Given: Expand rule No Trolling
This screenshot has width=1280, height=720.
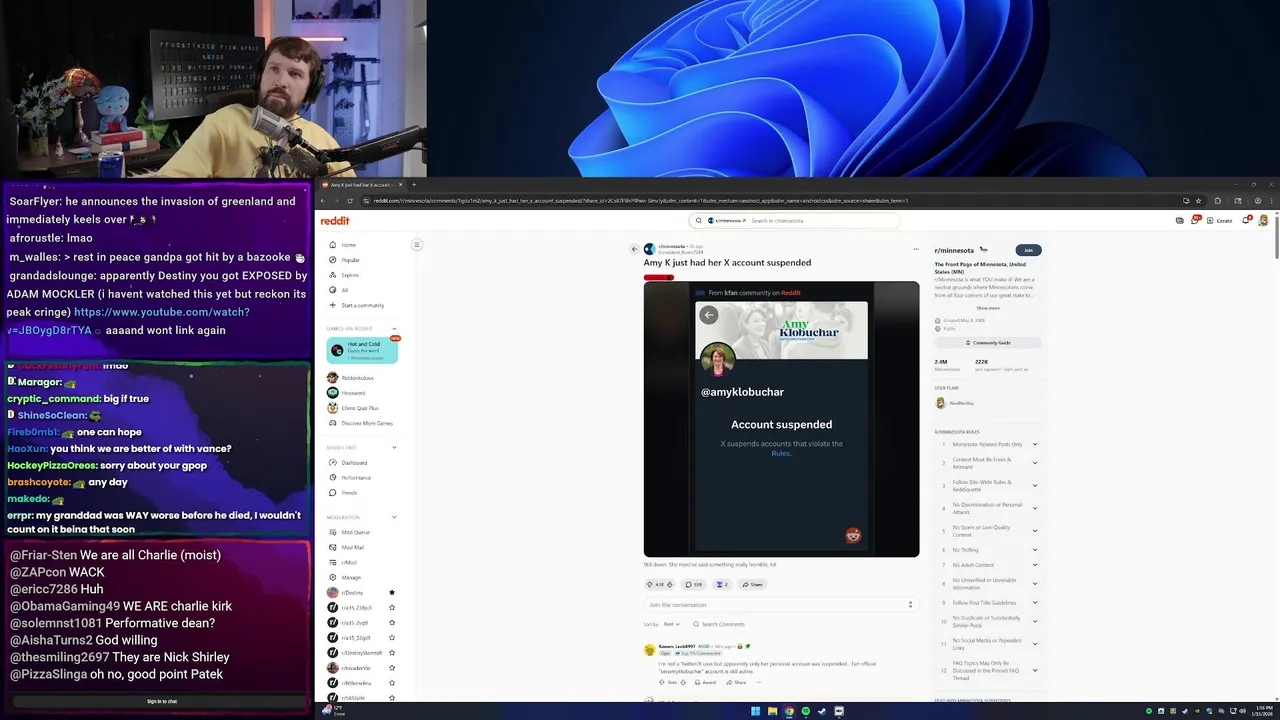Looking at the screenshot, I should [1035, 550].
